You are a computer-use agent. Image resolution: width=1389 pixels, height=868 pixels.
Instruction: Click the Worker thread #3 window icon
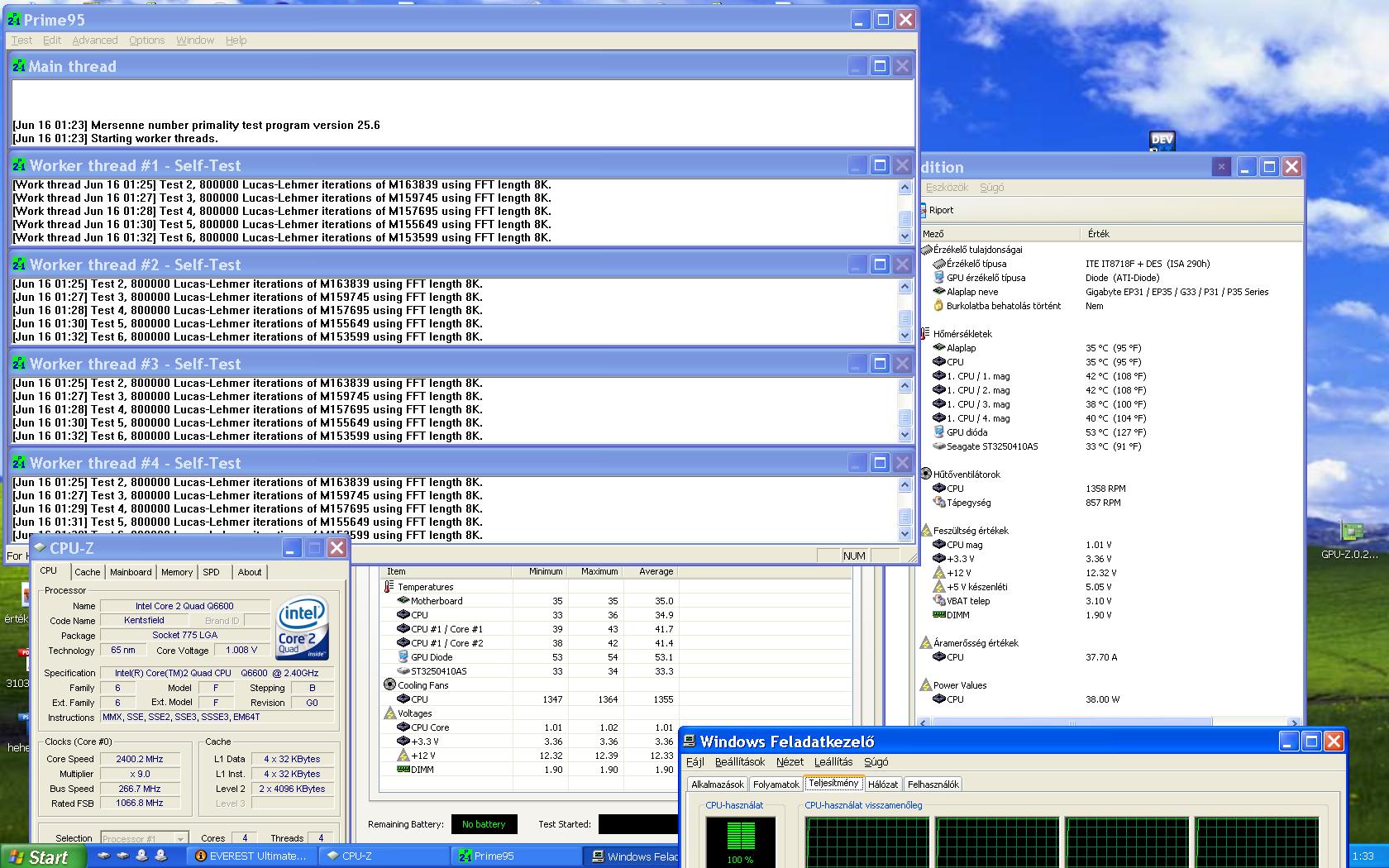point(19,364)
